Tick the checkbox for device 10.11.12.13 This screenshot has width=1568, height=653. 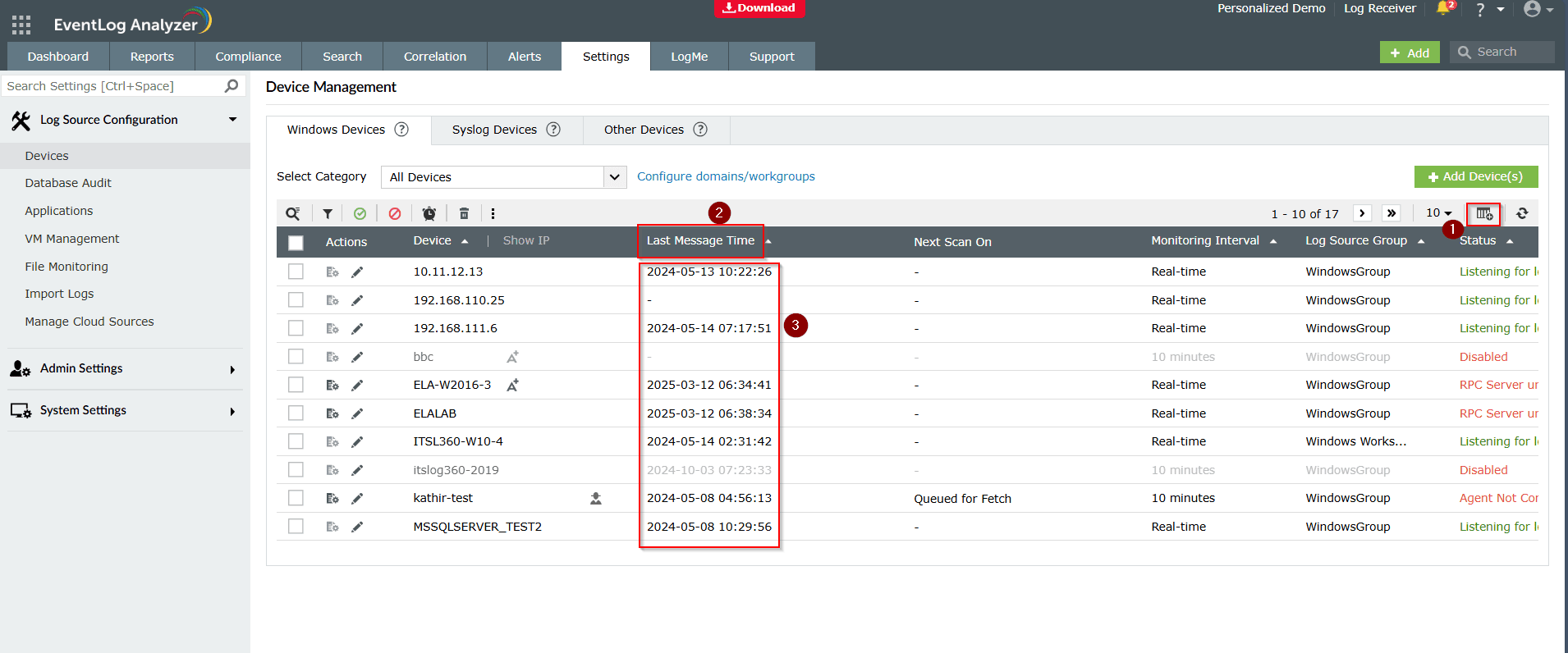click(296, 272)
